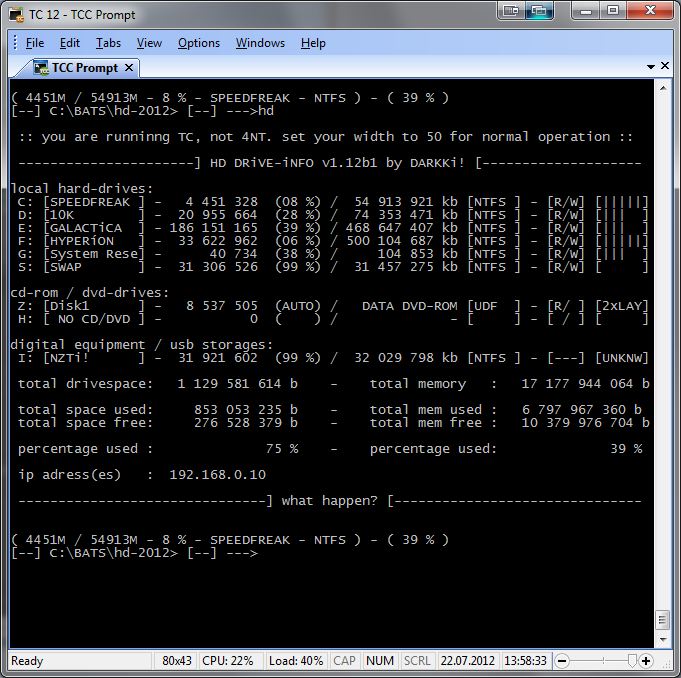681x678 pixels.
Task: Click the menu bar grip handle
Action: point(15,43)
